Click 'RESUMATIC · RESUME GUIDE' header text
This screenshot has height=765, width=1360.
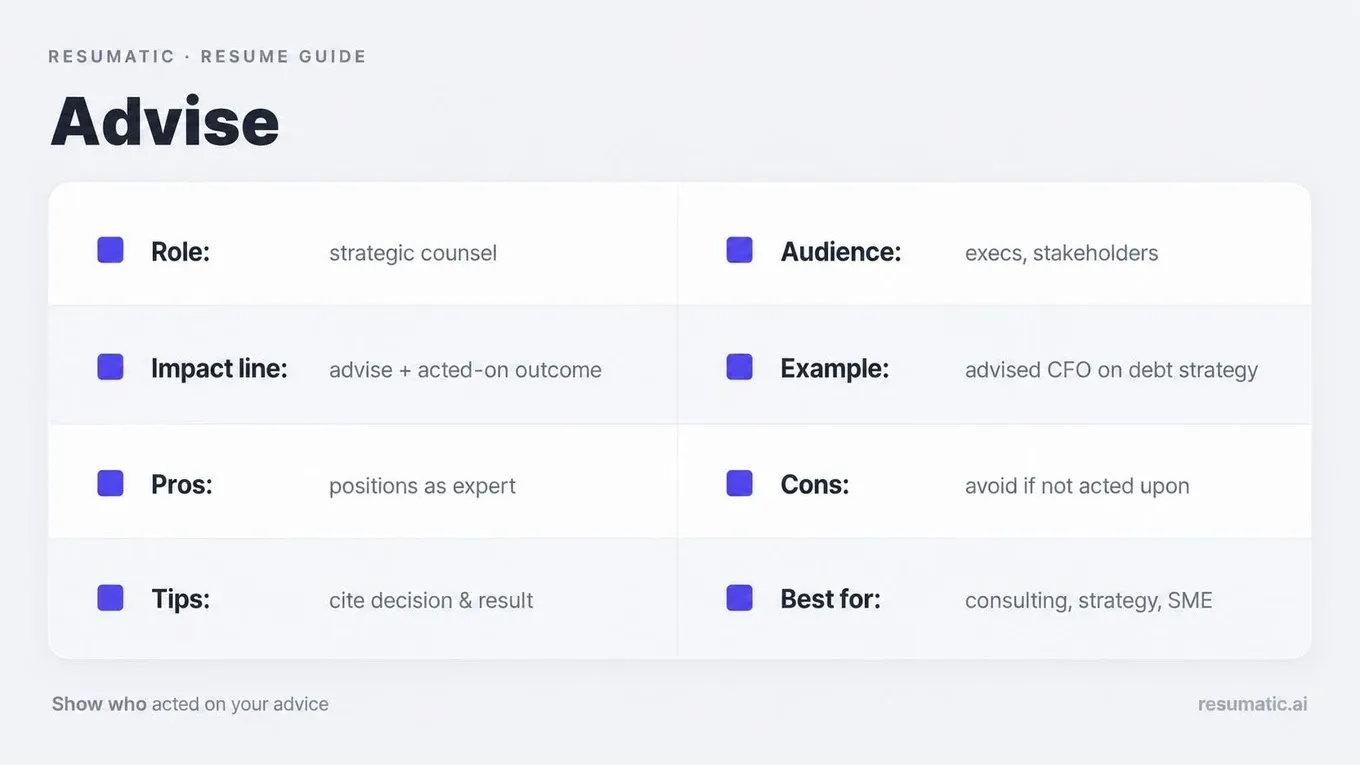point(207,57)
